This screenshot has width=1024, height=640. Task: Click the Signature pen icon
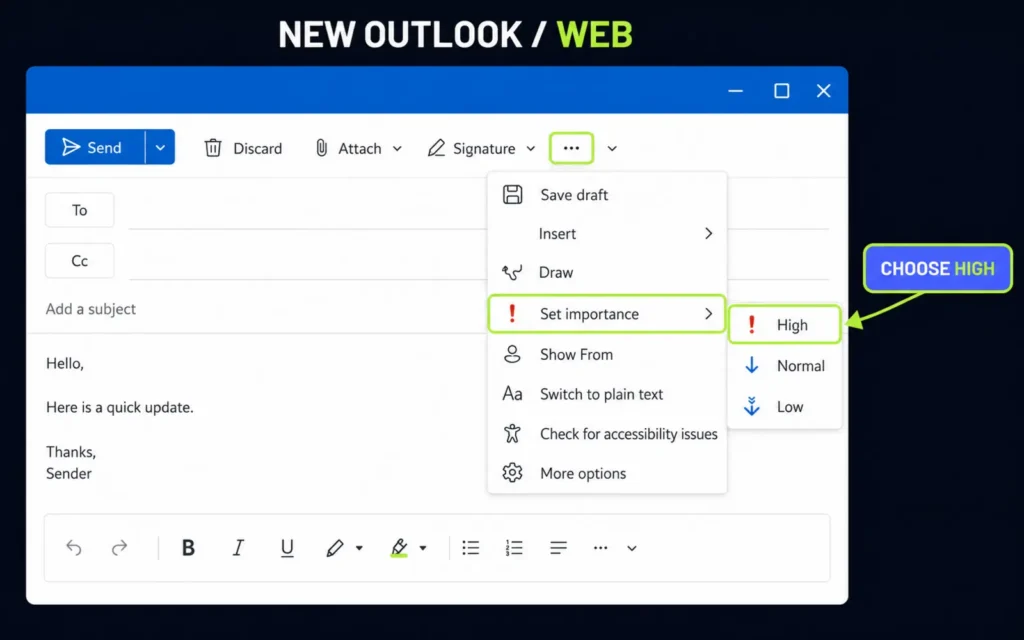coord(436,148)
